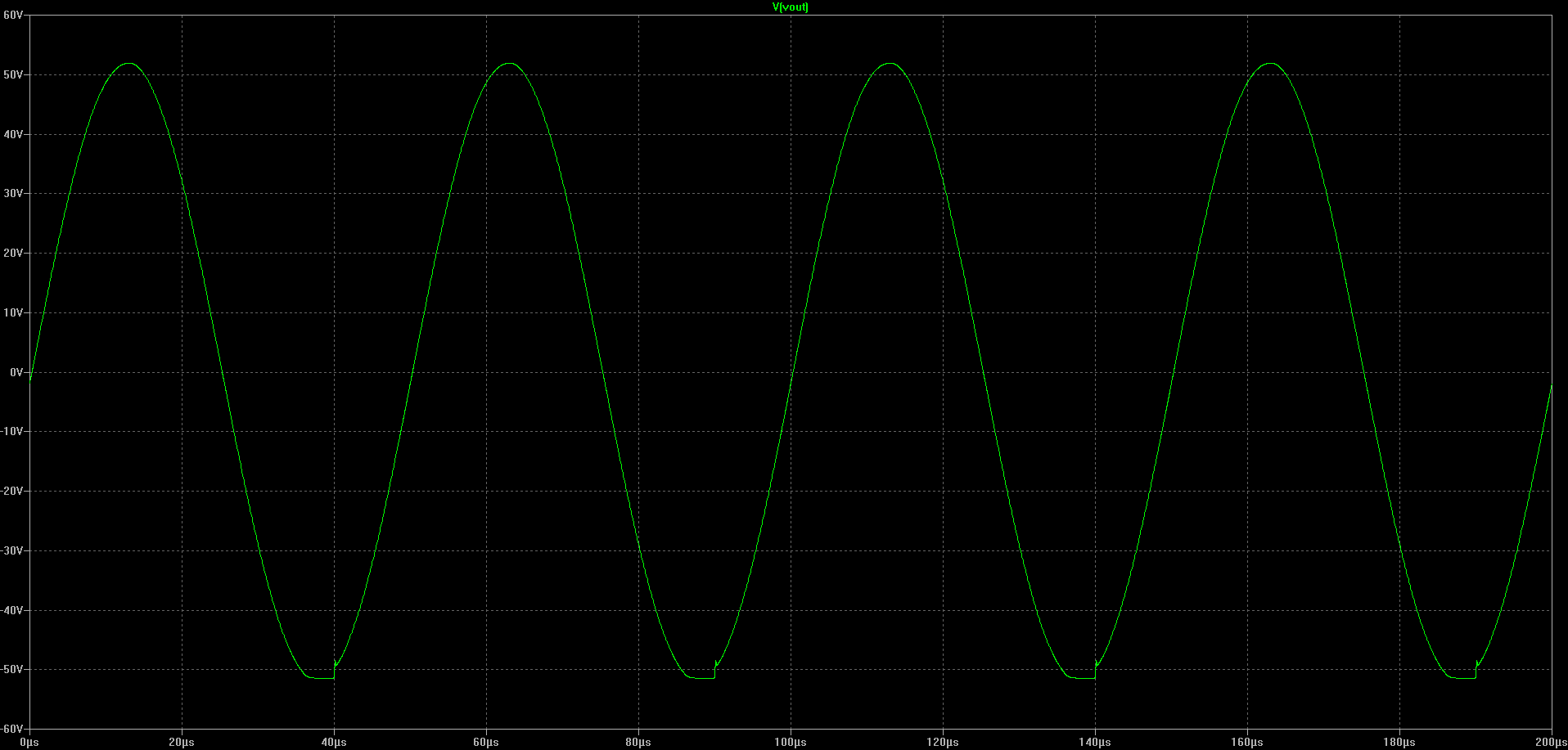Click the V(vout) trace label
Screen dimensions: 1568x750
(x=791, y=7)
